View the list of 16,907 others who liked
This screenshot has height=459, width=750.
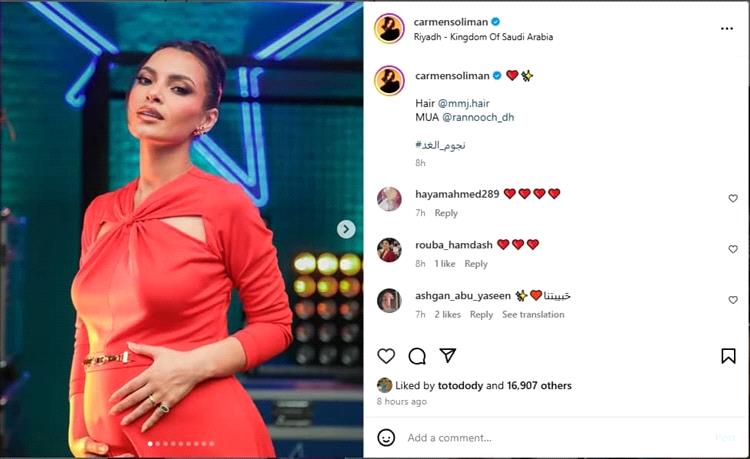click(539, 385)
